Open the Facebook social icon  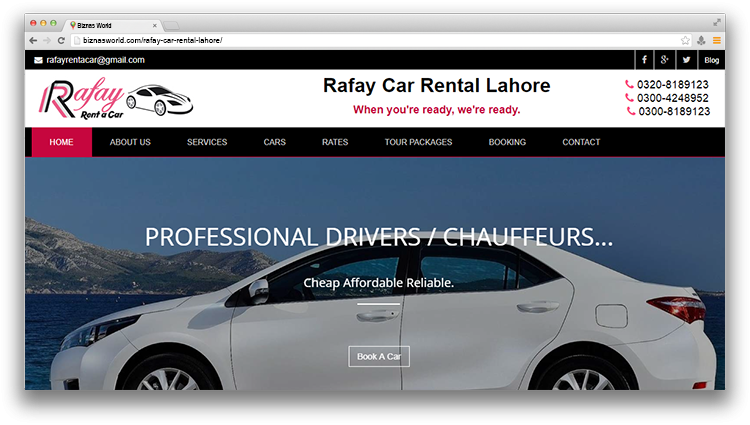coord(644,60)
